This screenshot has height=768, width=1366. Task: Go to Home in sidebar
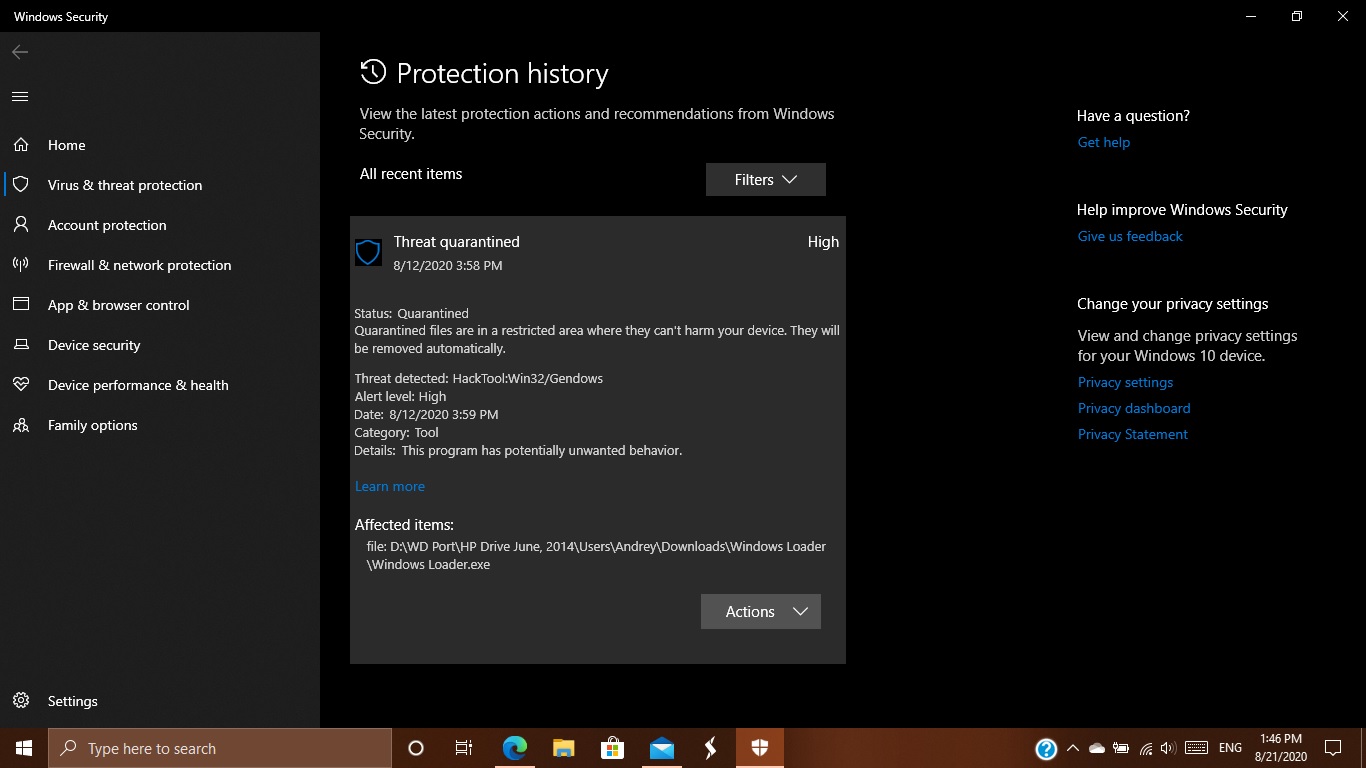click(x=160, y=145)
